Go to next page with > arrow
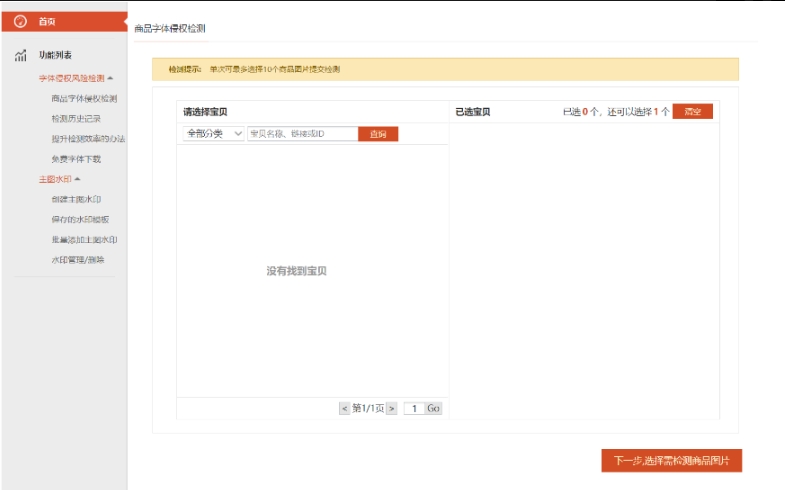This screenshot has width=785, height=490. [391, 408]
